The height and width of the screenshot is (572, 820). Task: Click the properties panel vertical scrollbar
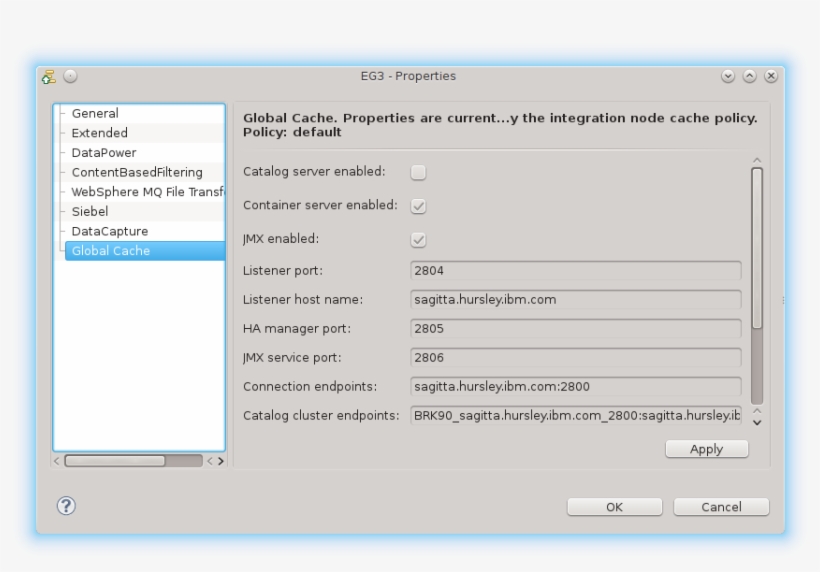click(756, 248)
